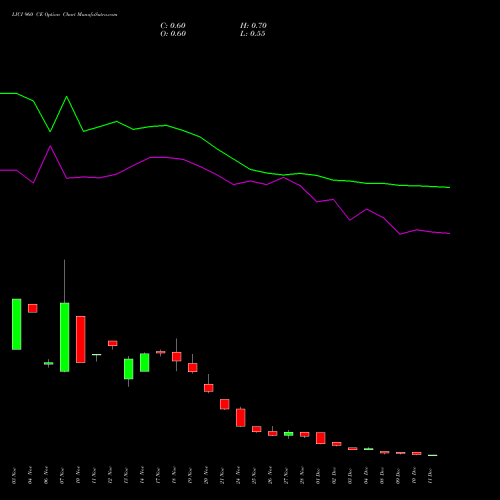Select the red candle on 24 Nov
The image size is (500, 500).
click(241, 417)
